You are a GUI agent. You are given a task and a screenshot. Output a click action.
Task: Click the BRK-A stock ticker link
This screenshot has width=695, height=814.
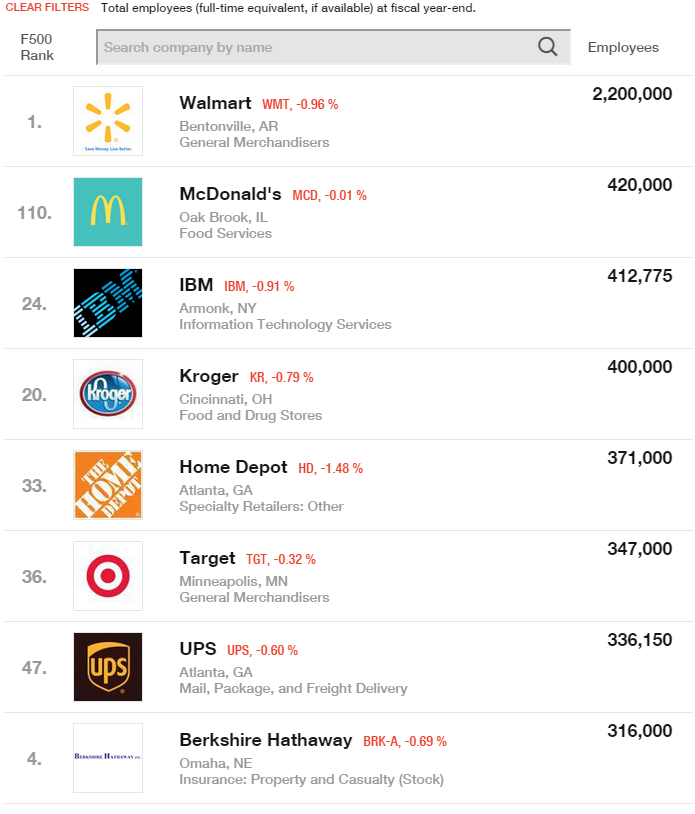coord(405,741)
